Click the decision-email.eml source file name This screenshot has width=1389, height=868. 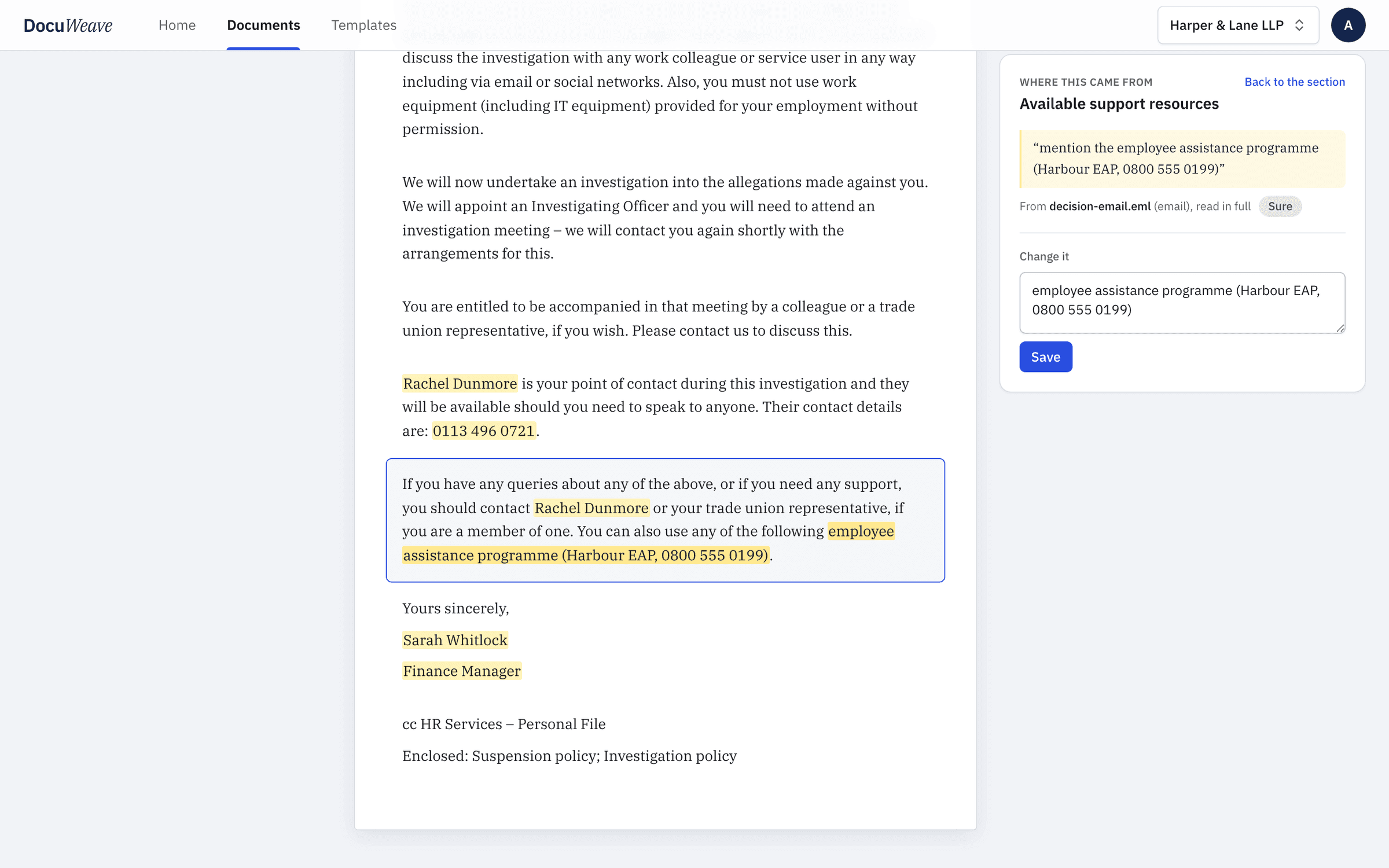(x=1100, y=207)
